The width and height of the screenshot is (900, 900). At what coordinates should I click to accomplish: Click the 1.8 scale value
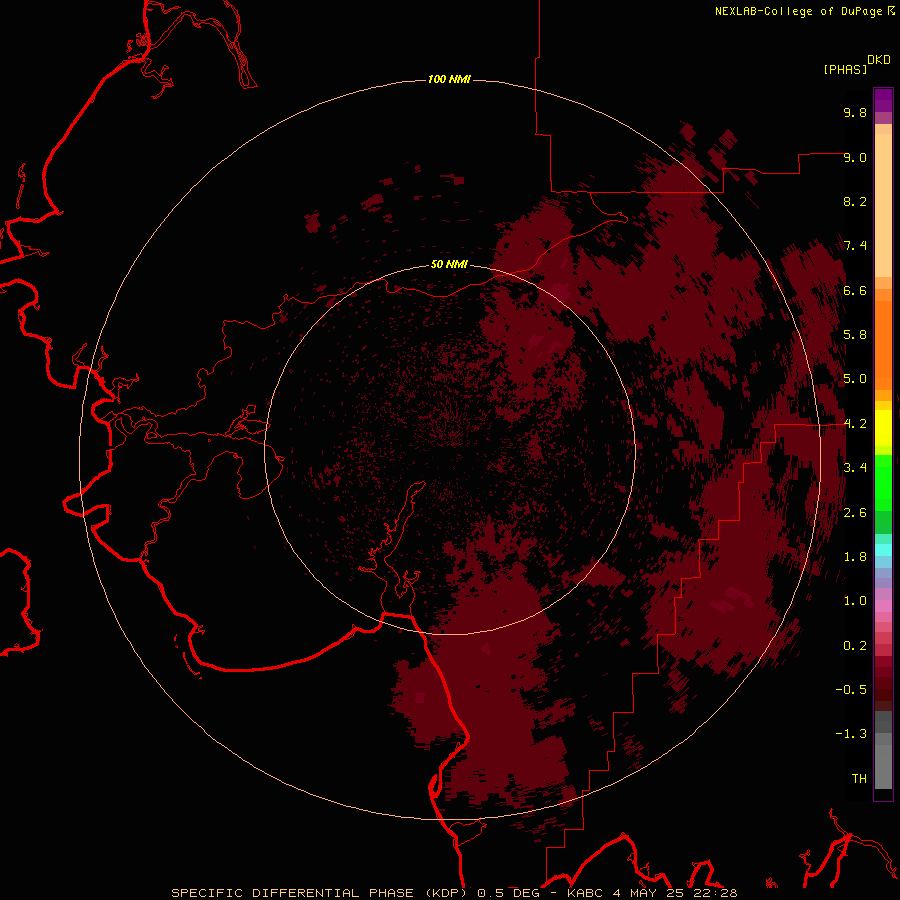(855, 557)
